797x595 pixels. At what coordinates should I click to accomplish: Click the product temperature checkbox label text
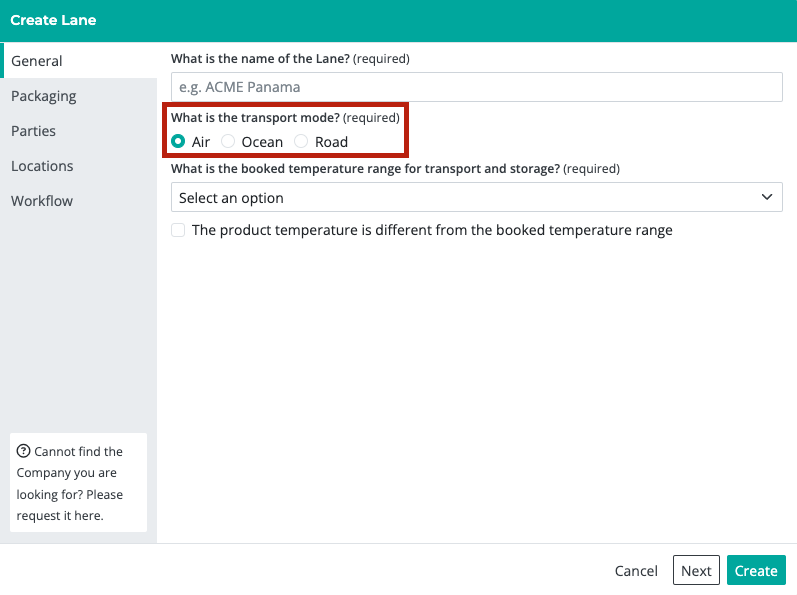click(432, 230)
